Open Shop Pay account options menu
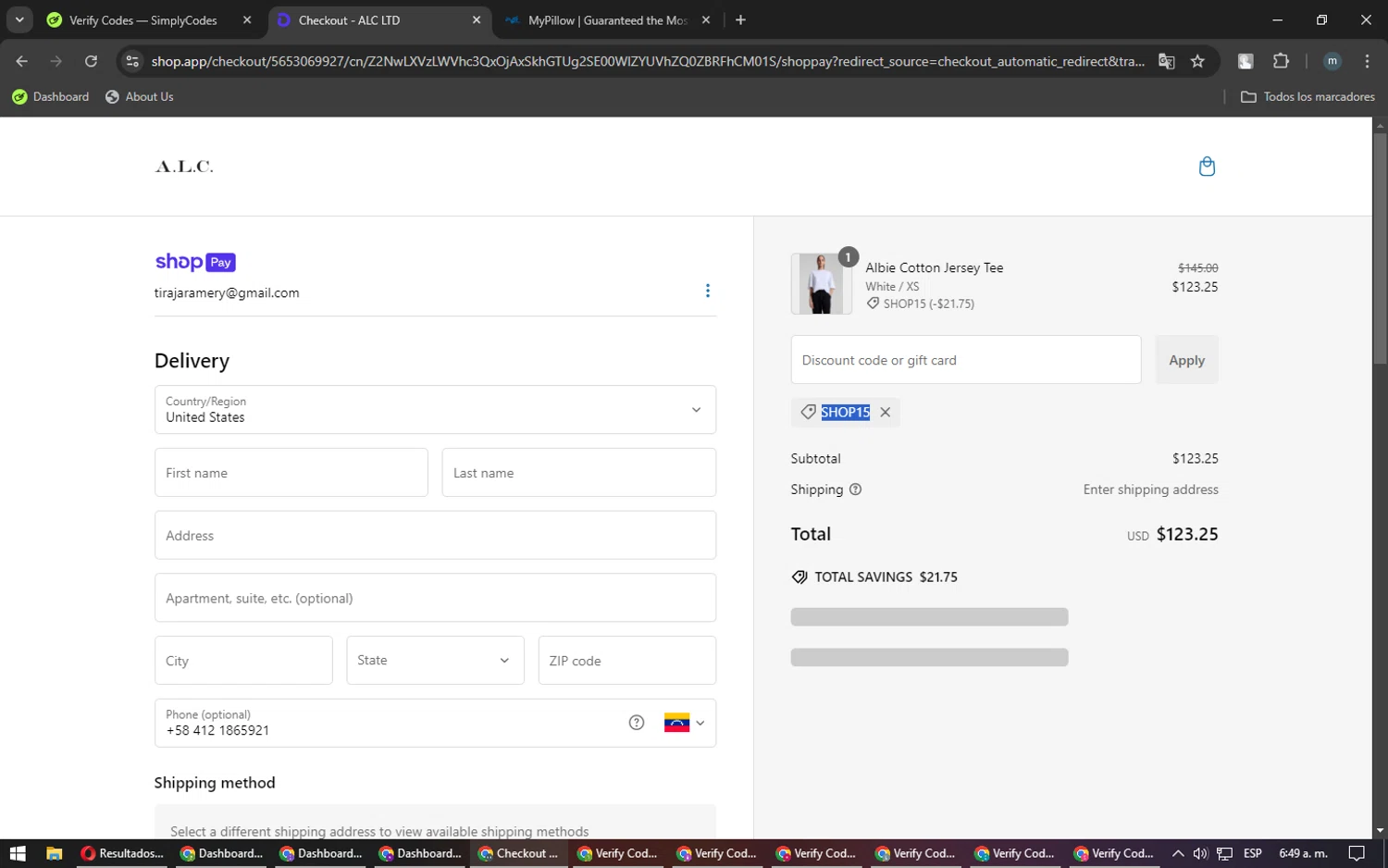Screen dimensions: 1388x868 pyautogui.click(x=708, y=291)
